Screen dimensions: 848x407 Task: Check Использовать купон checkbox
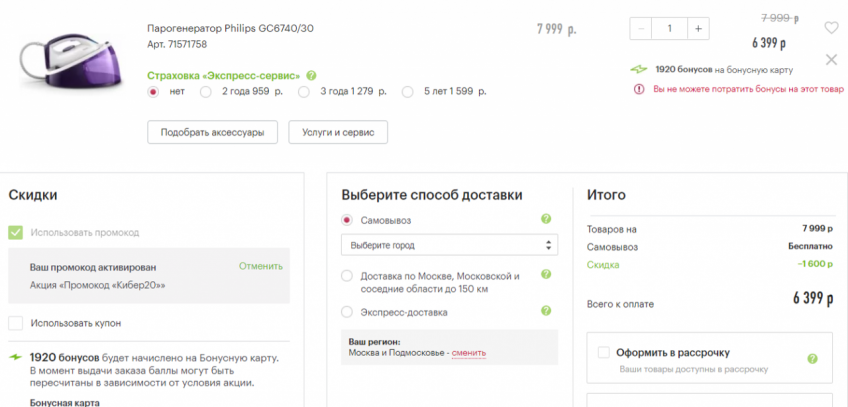[16, 323]
